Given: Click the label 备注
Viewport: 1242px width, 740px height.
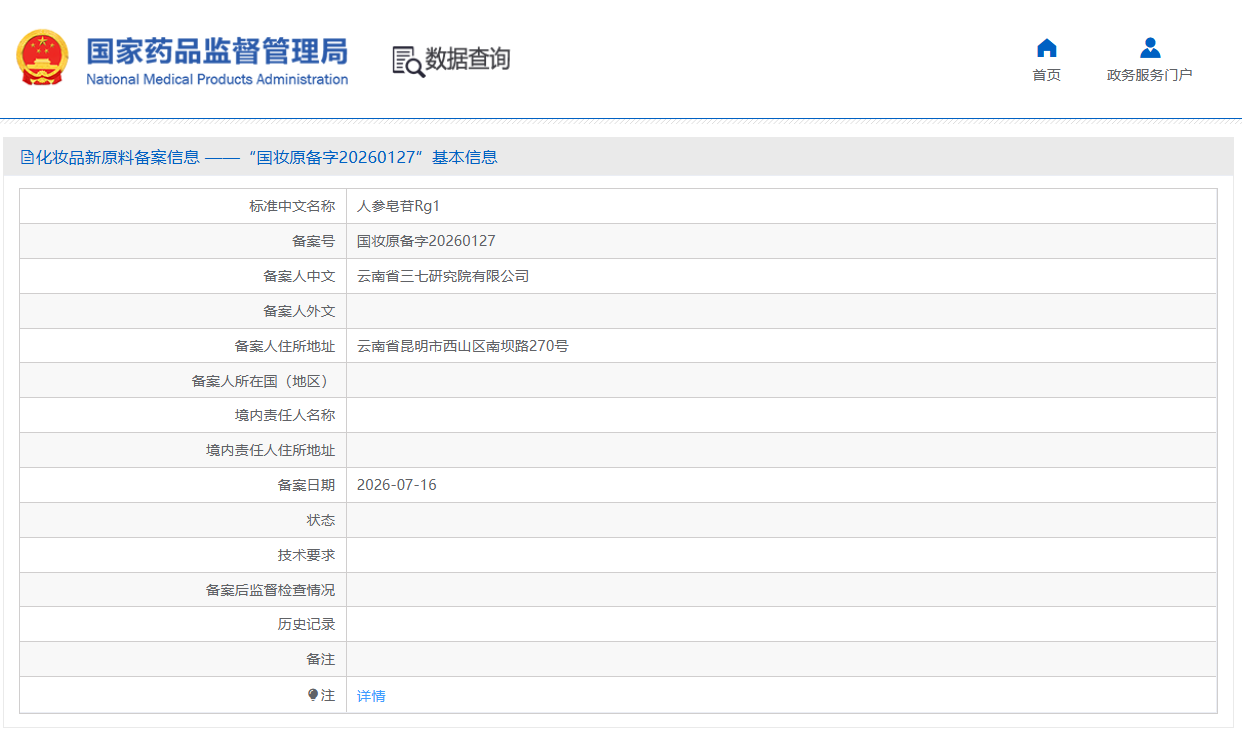Looking at the screenshot, I should click(321, 659).
